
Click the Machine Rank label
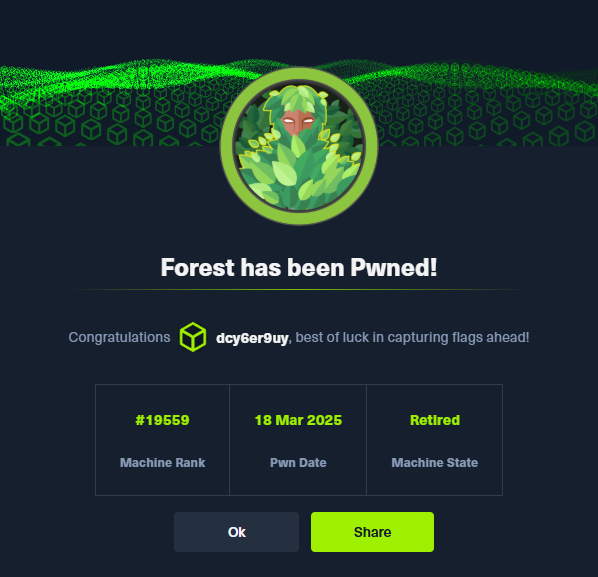pos(162,463)
